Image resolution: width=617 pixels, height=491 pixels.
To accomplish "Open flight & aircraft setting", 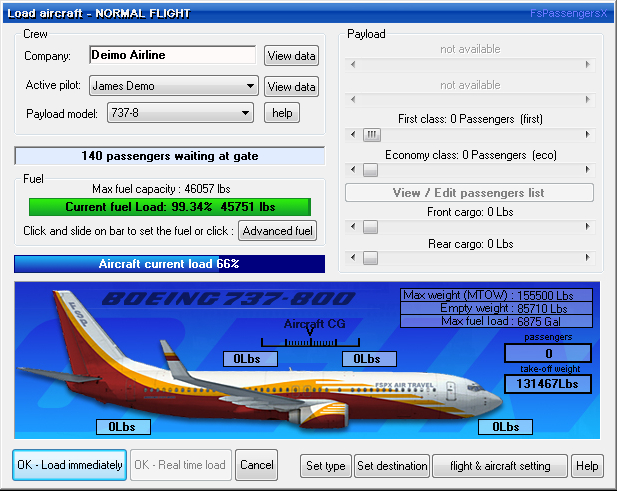I will (500, 466).
